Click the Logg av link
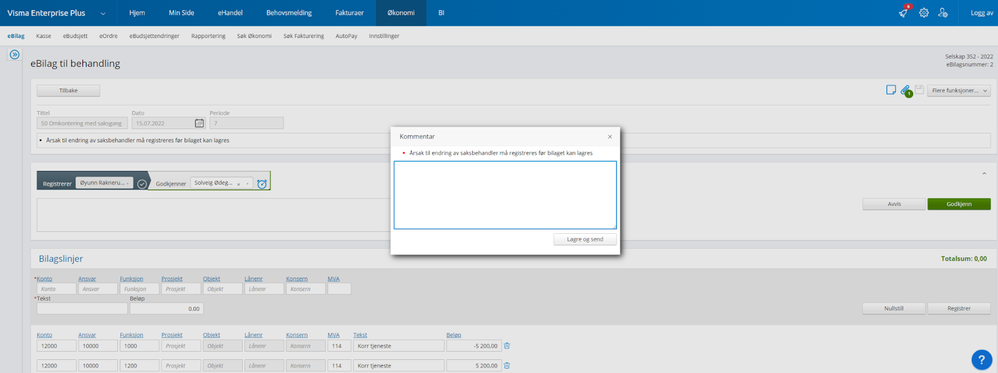Screen dimensions: 998x373 (x=981, y=13)
